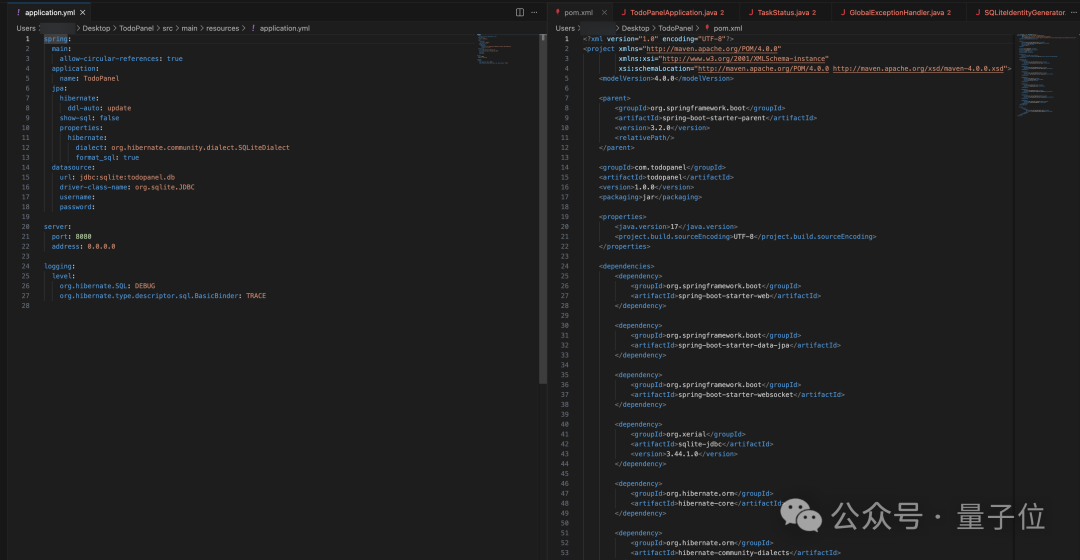The width and height of the screenshot is (1080, 560).
Task: Open More Actions menu in left editor group
Action: (x=534, y=12)
